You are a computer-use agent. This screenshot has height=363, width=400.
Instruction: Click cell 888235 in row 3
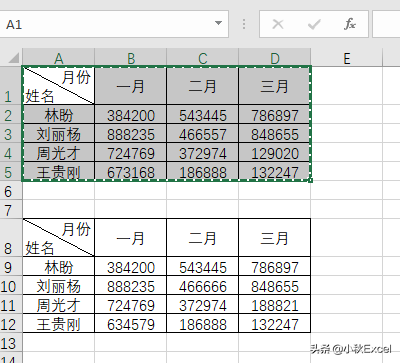point(131,133)
